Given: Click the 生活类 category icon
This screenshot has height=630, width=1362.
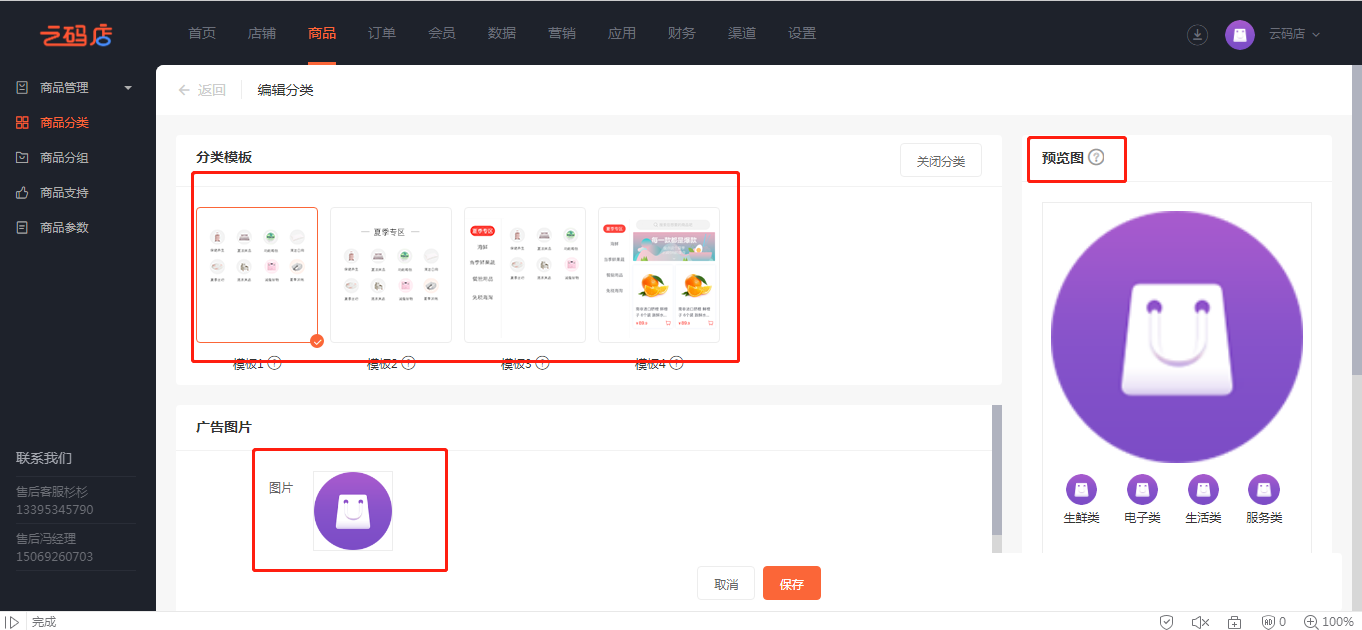Looking at the screenshot, I should (x=1203, y=489).
